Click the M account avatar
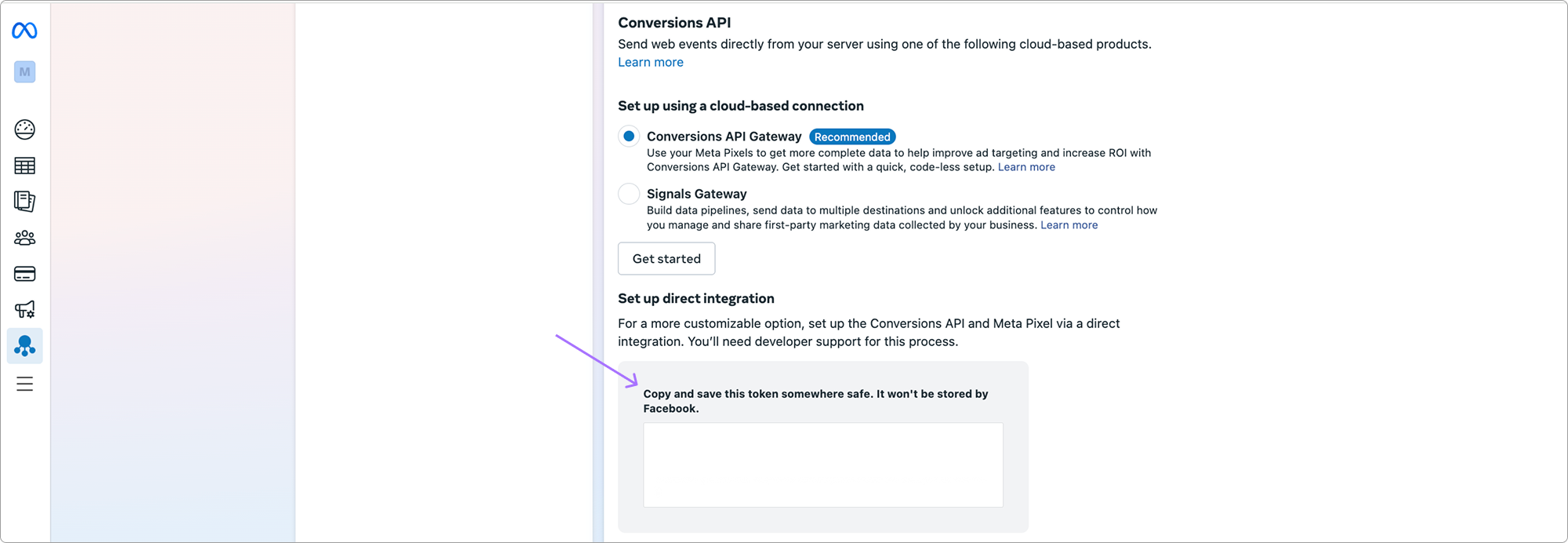The width and height of the screenshot is (1568, 543). 25,72
